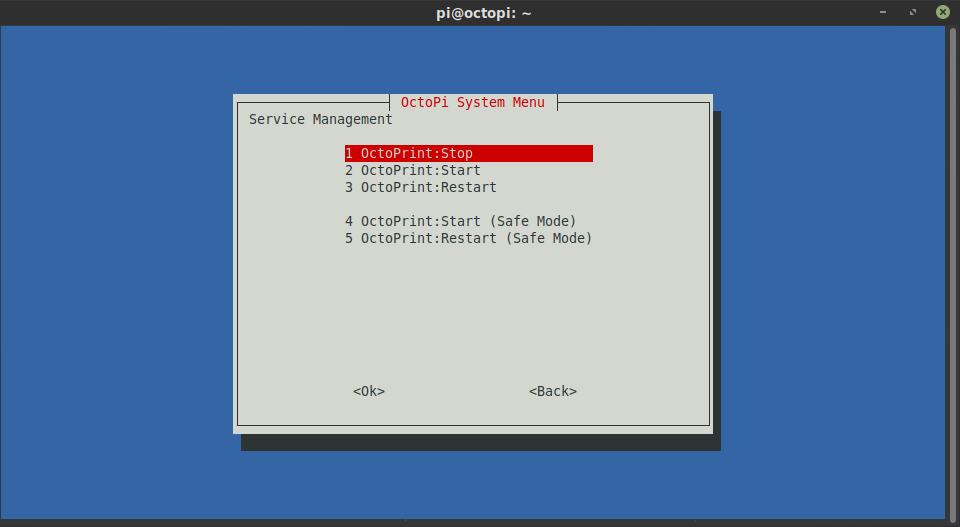Click the "OctoPi System Menu" dialog title
960x527 pixels.
coord(473,102)
